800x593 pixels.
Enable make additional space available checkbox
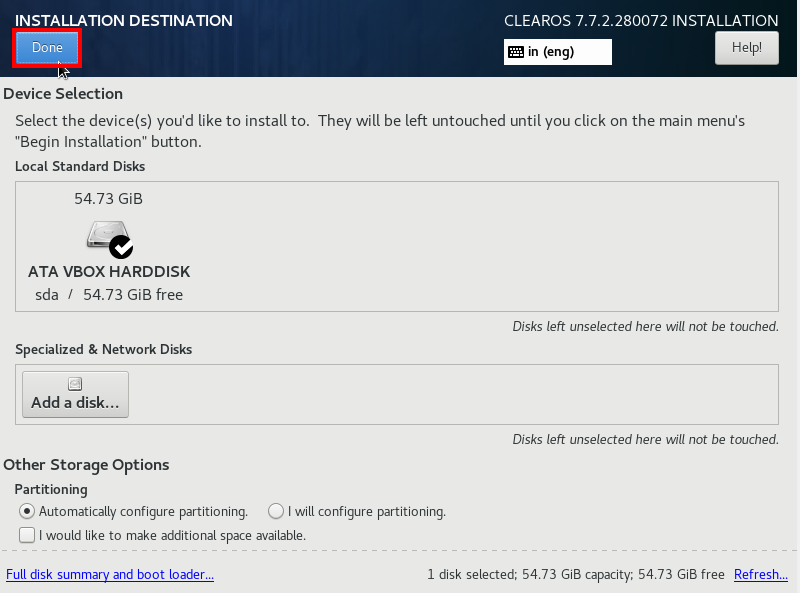27,535
